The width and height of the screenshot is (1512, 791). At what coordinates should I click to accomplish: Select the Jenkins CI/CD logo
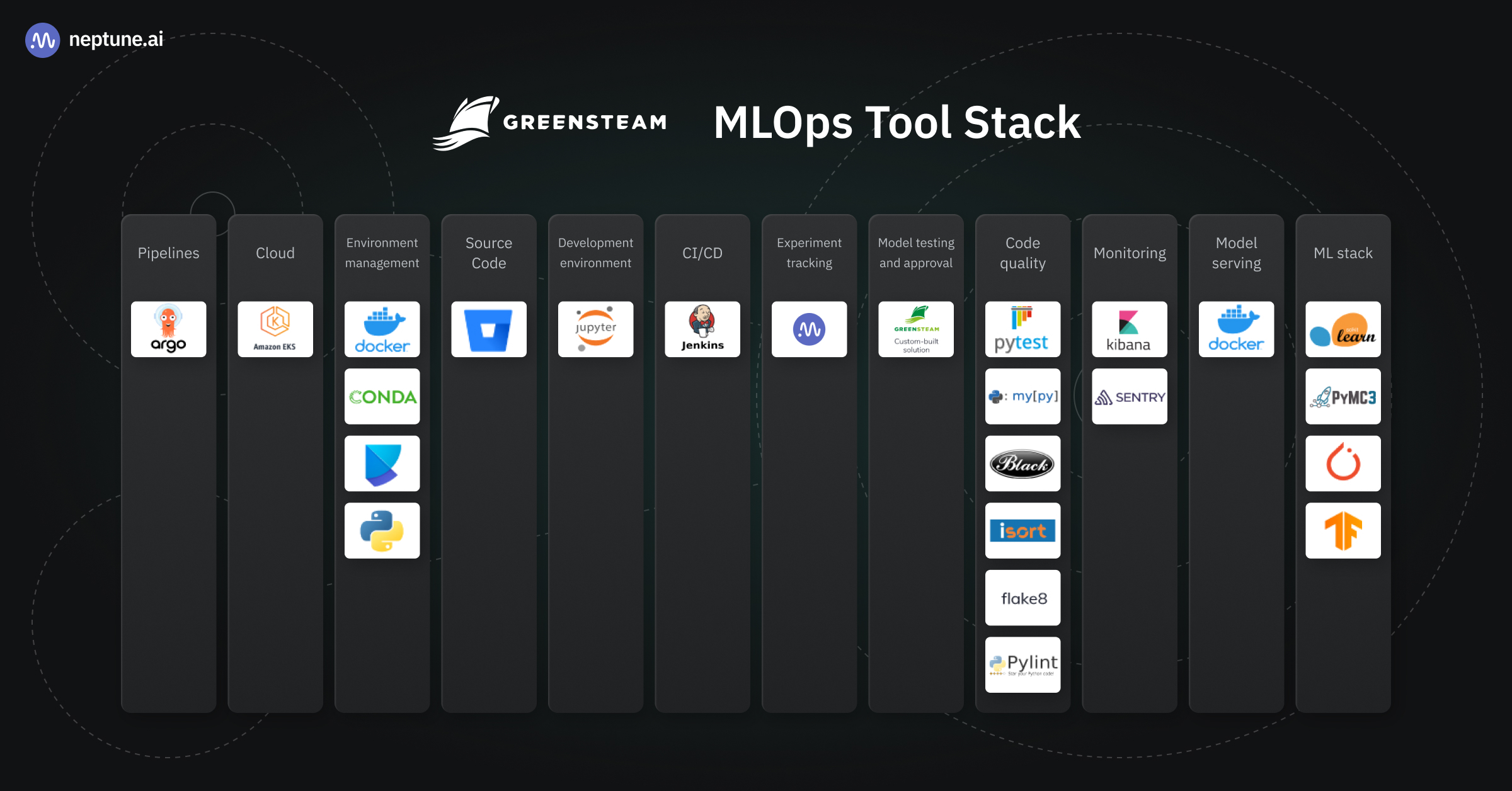[702, 329]
